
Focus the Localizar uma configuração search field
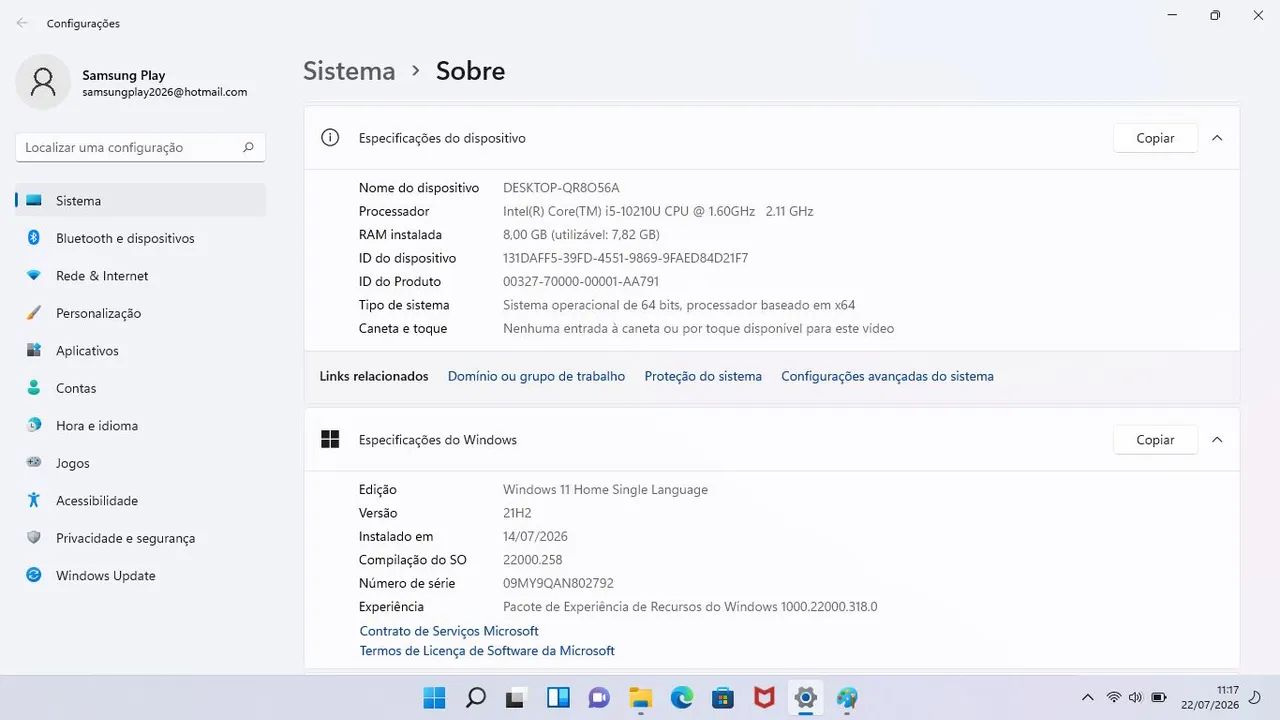tap(140, 147)
